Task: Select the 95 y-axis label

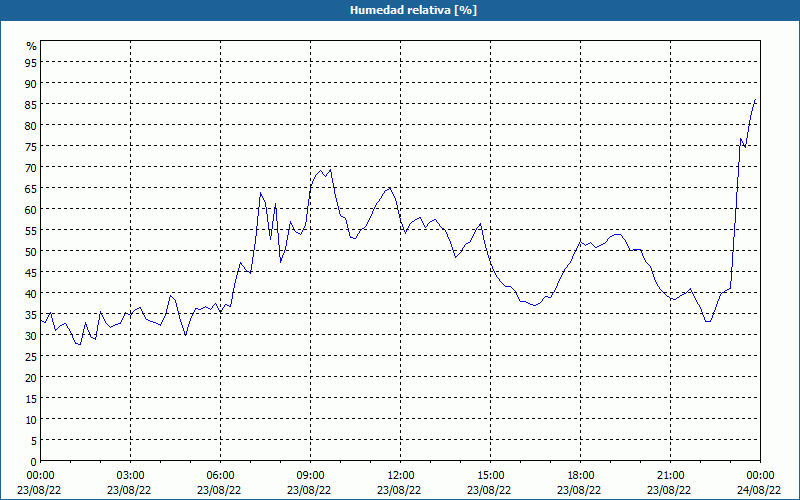Action: [x=31, y=62]
